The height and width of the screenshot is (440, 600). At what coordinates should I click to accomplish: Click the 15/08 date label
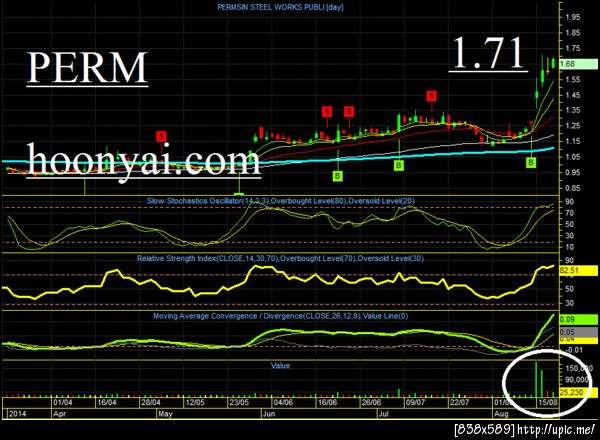(x=548, y=403)
